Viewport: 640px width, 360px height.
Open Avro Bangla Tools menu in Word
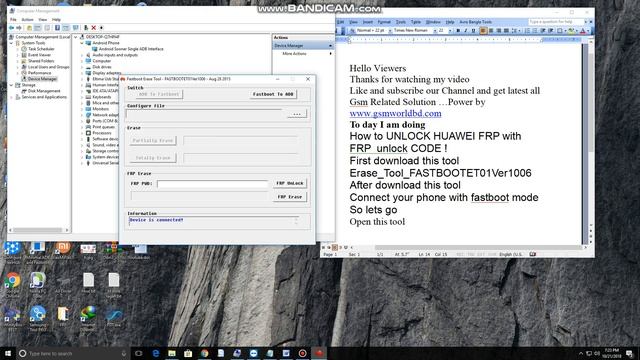pyautogui.click(x=476, y=22)
